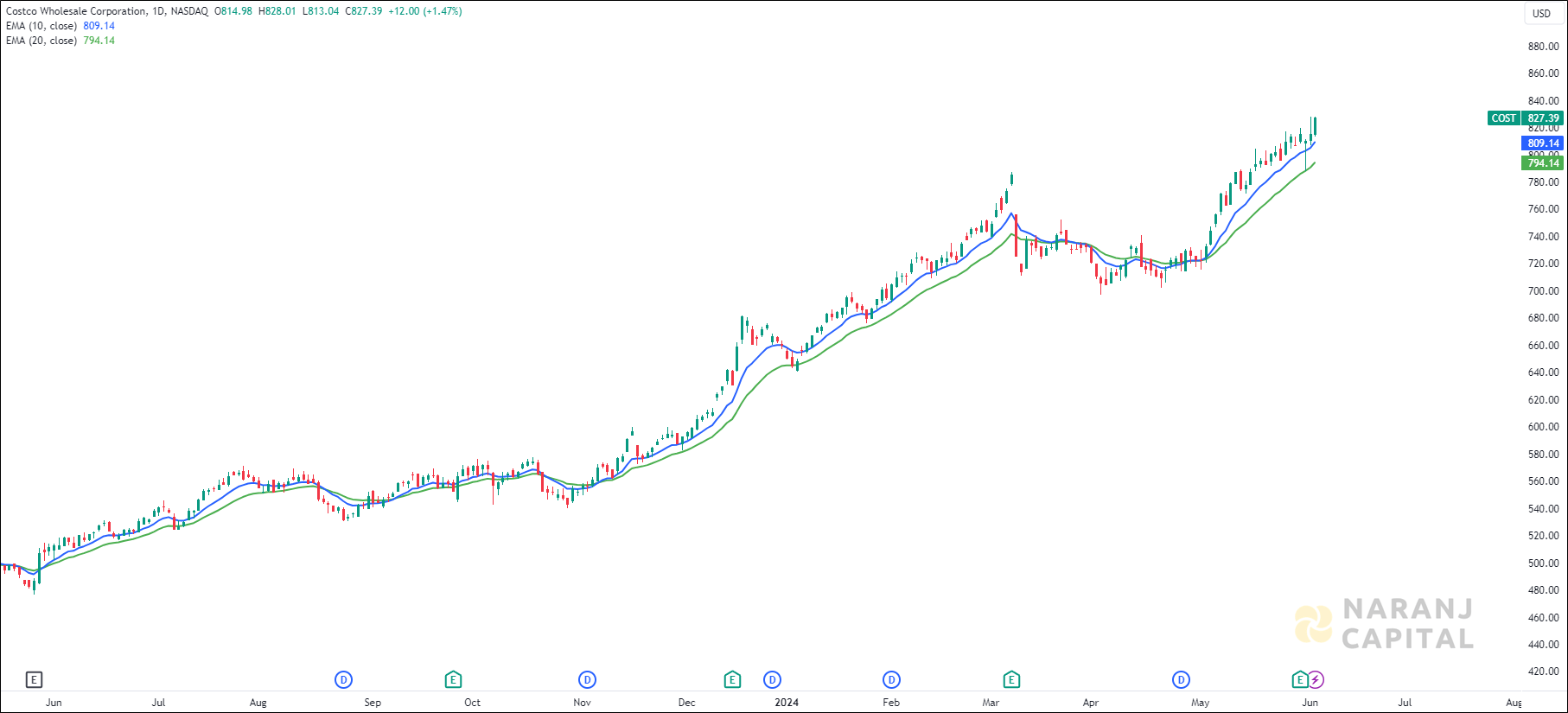Open the dividend marker just before May
Image resolution: width=1568 pixels, height=713 pixels.
[1181, 680]
